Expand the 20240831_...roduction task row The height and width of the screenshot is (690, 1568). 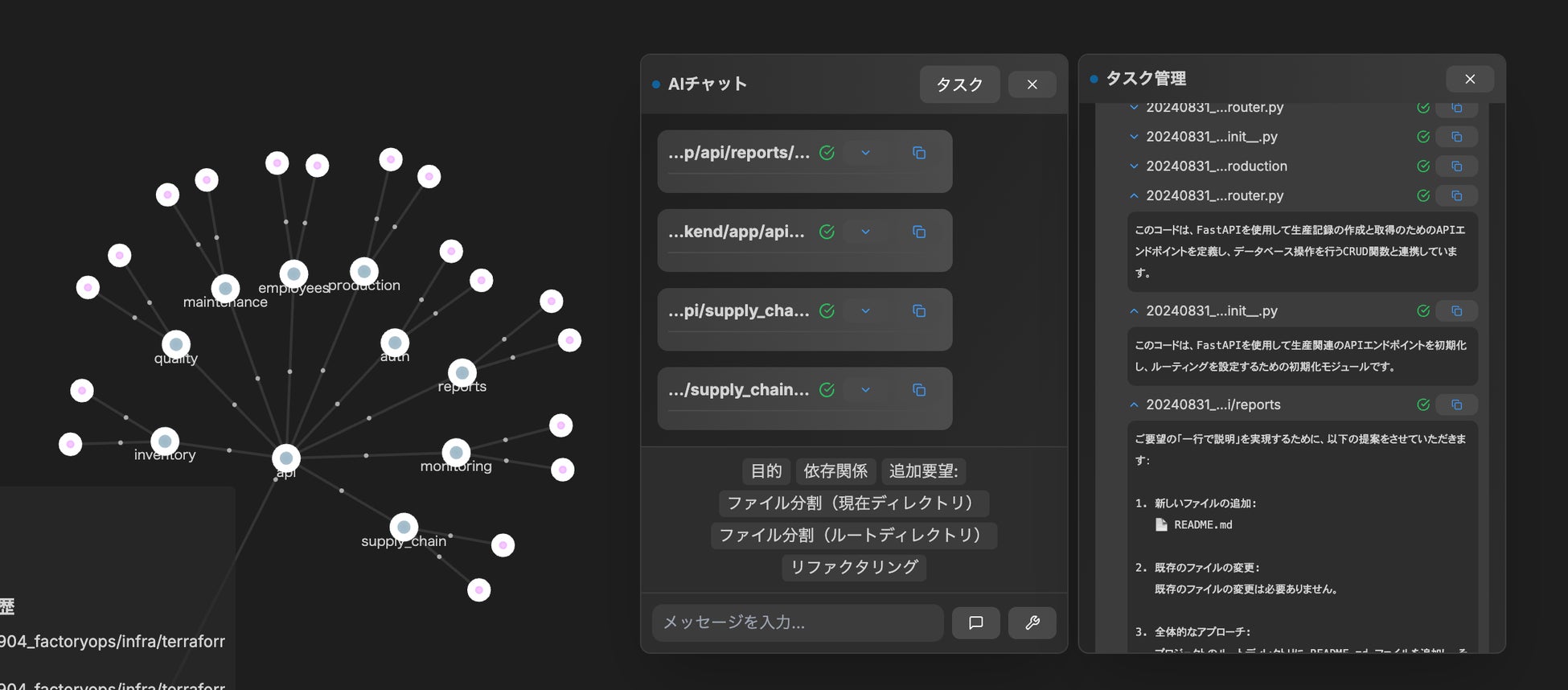(x=1134, y=166)
